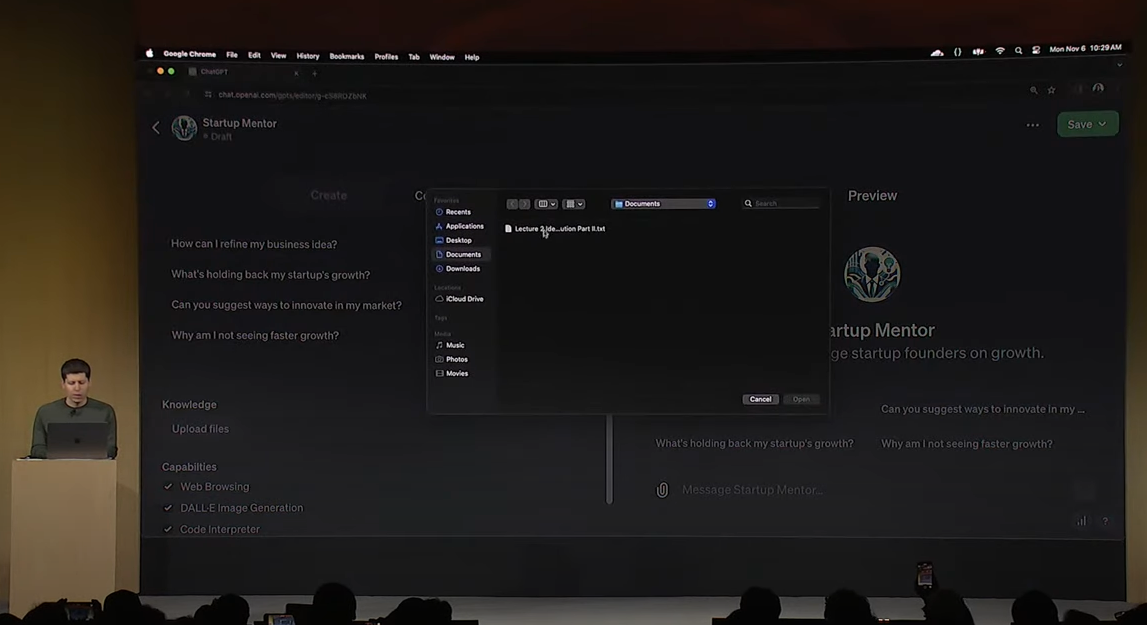Select Applications in the file dialog sidebar

tap(463, 226)
